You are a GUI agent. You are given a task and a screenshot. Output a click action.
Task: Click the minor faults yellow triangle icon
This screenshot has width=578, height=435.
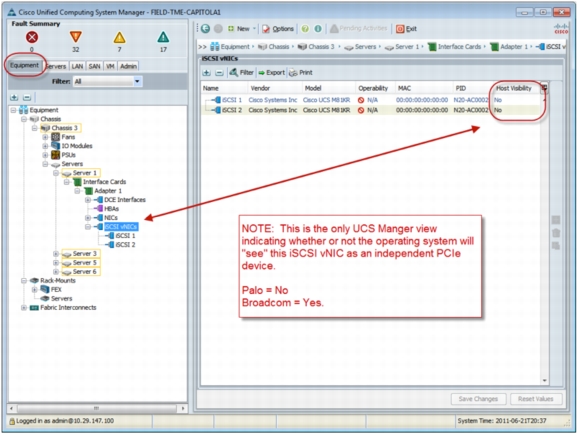[x=119, y=37]
